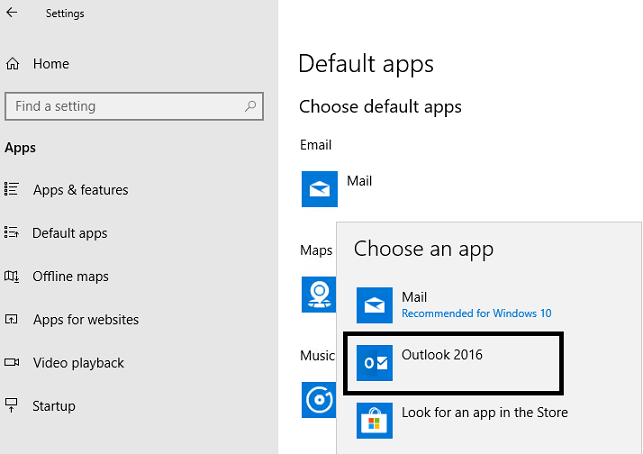Screen dimensions: 643x454
Task: Choose Mail in the Choose an app list
Action: 453,305
